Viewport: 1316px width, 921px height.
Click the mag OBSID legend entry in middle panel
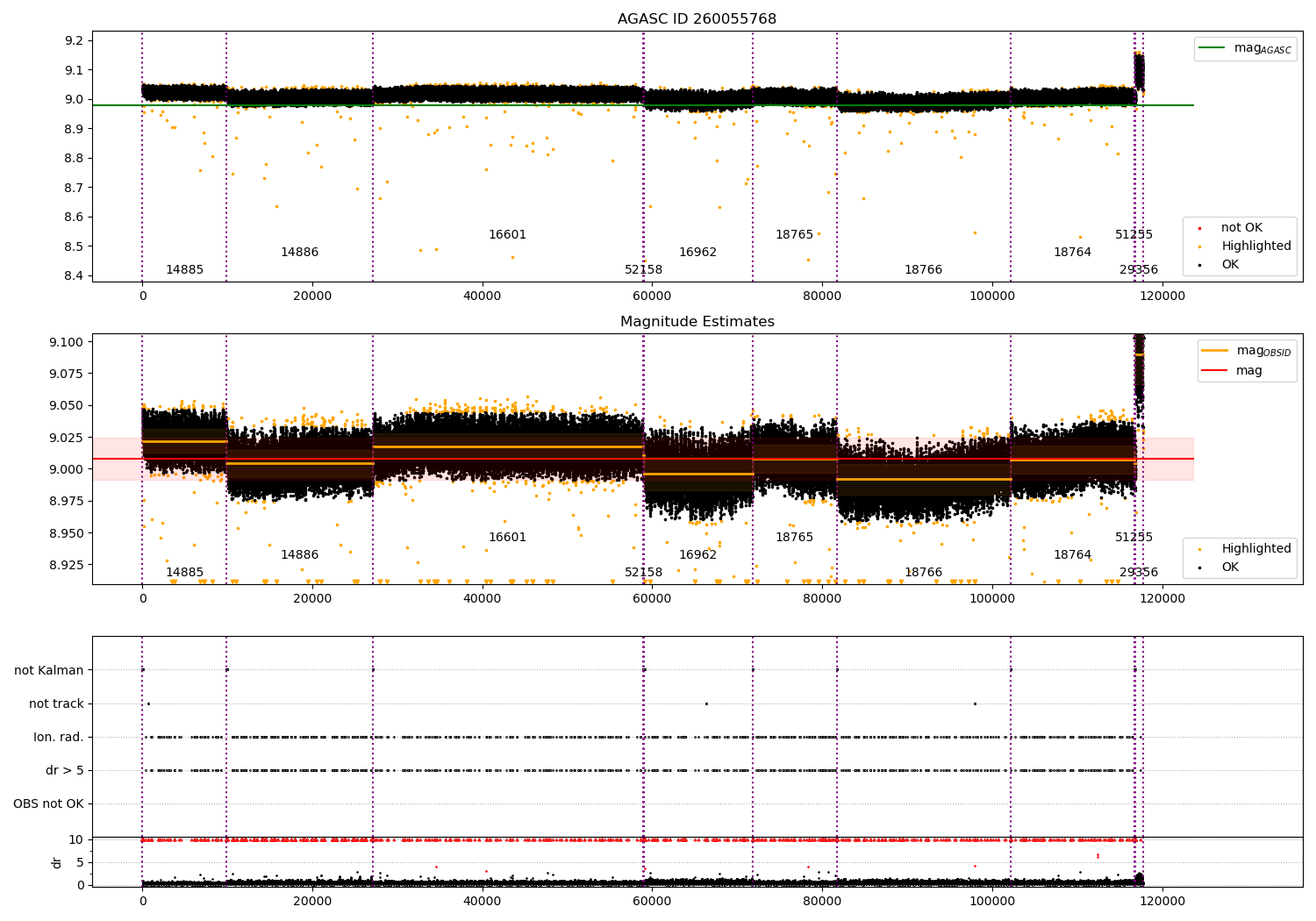click(x=1246, y=351)
